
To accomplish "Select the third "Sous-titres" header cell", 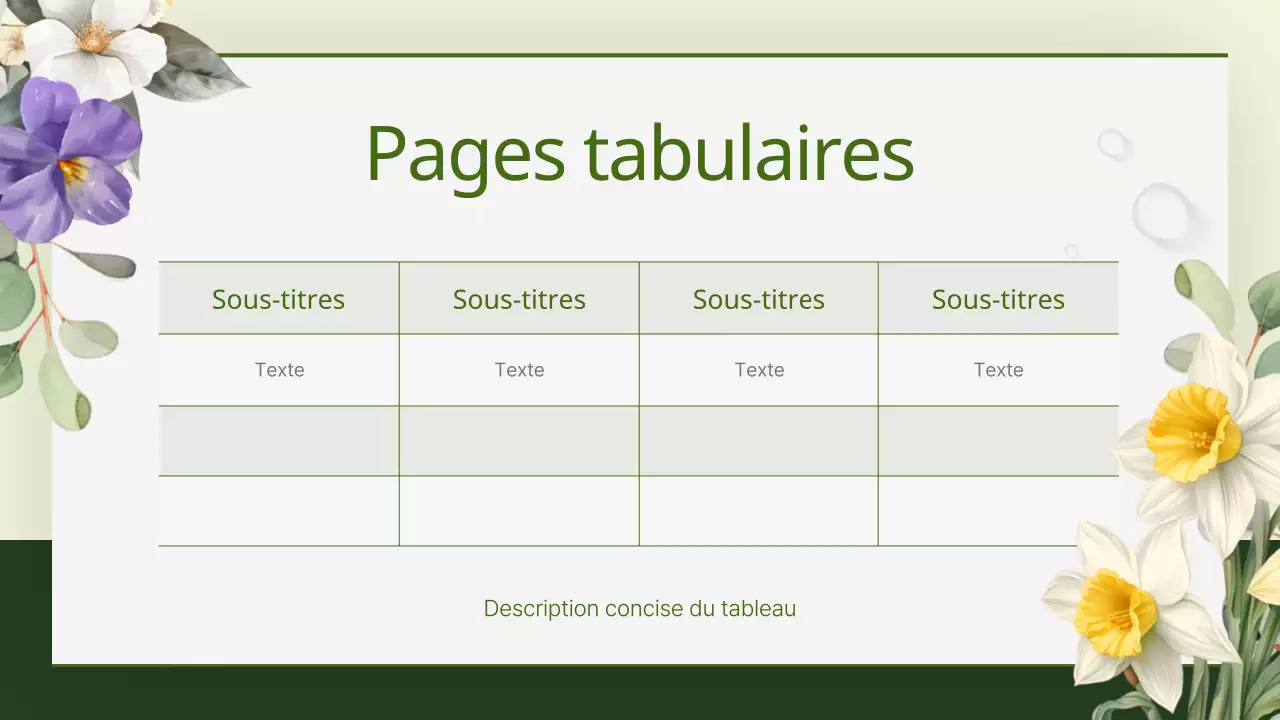I will click(x=759, y=298).
